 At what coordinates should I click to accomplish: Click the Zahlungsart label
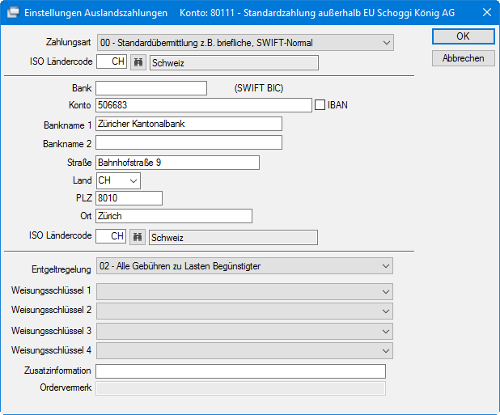pos(68,42)
